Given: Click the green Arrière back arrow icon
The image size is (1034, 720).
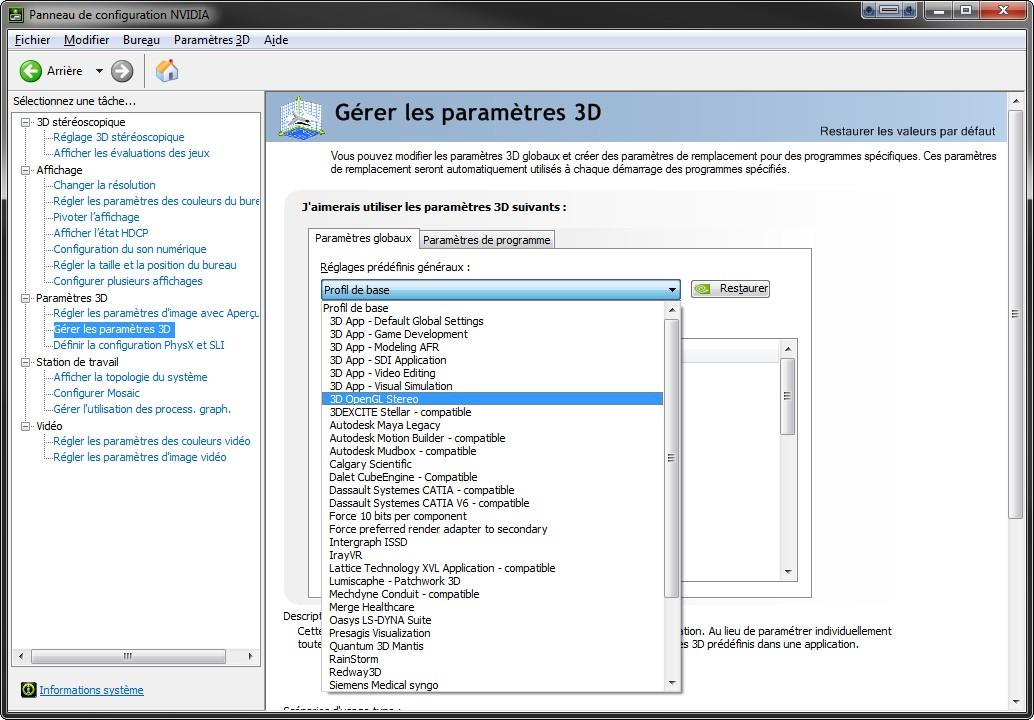Looking at the screenshot, I should (x=31, y=71).
